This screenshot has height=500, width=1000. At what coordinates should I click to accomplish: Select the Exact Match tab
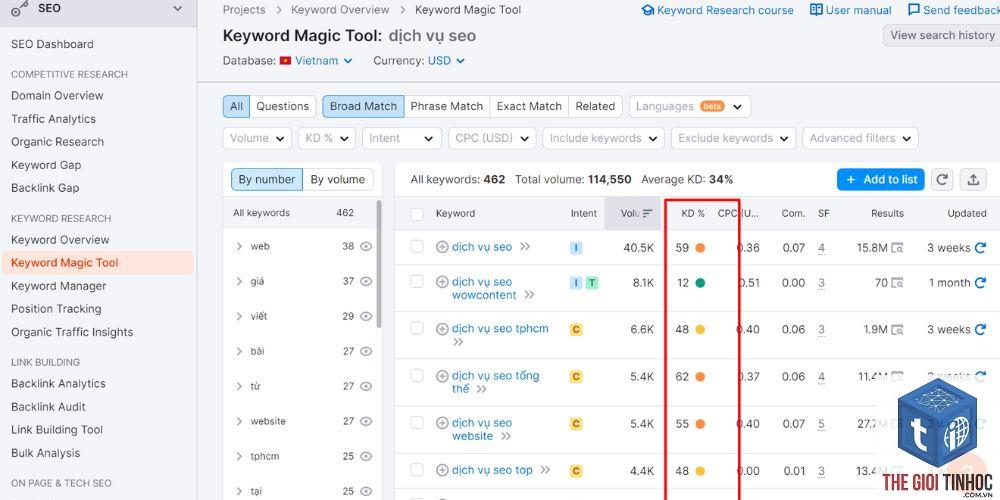coord(529,107)
